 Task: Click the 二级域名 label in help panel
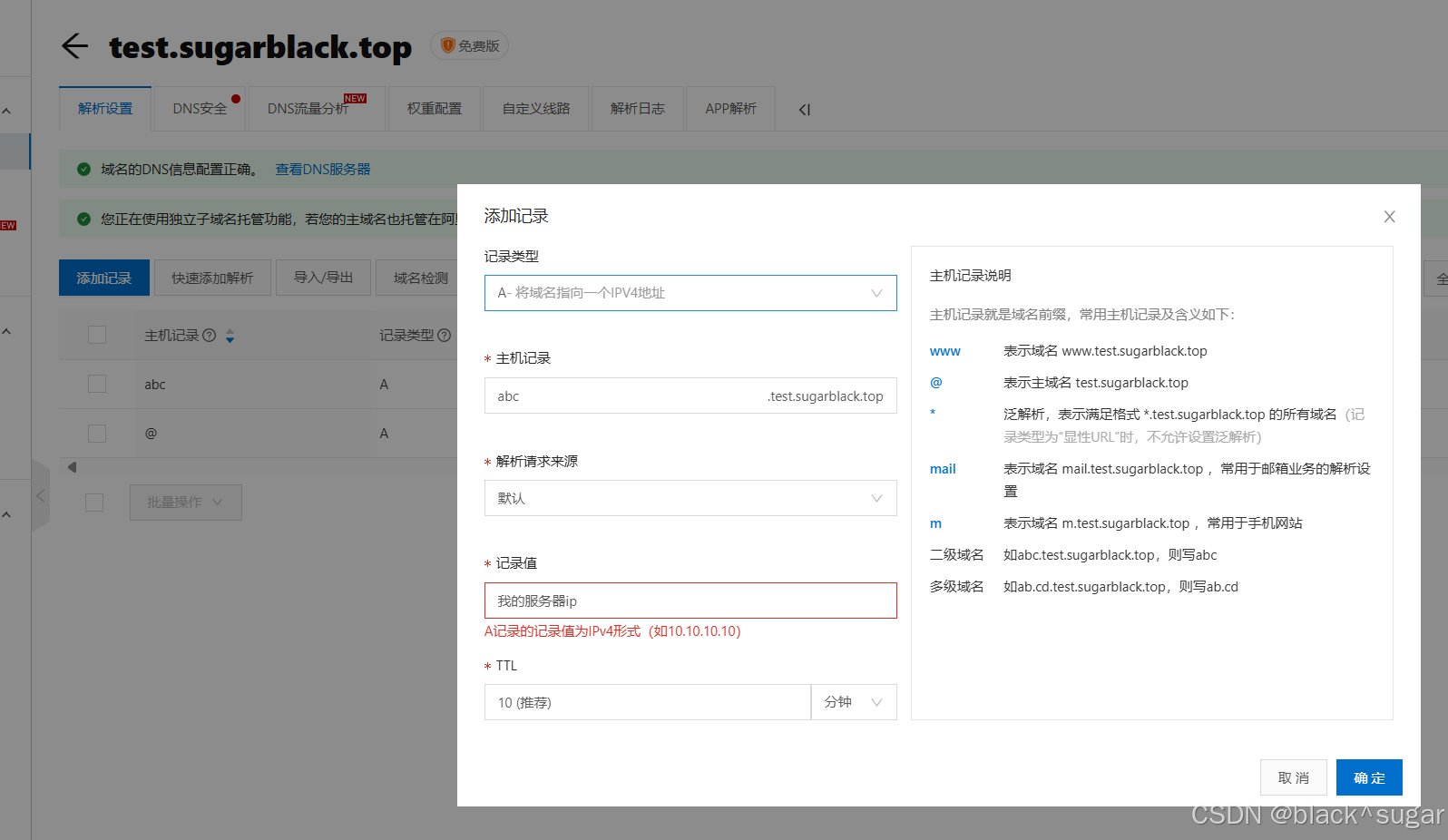coord(956,555)
